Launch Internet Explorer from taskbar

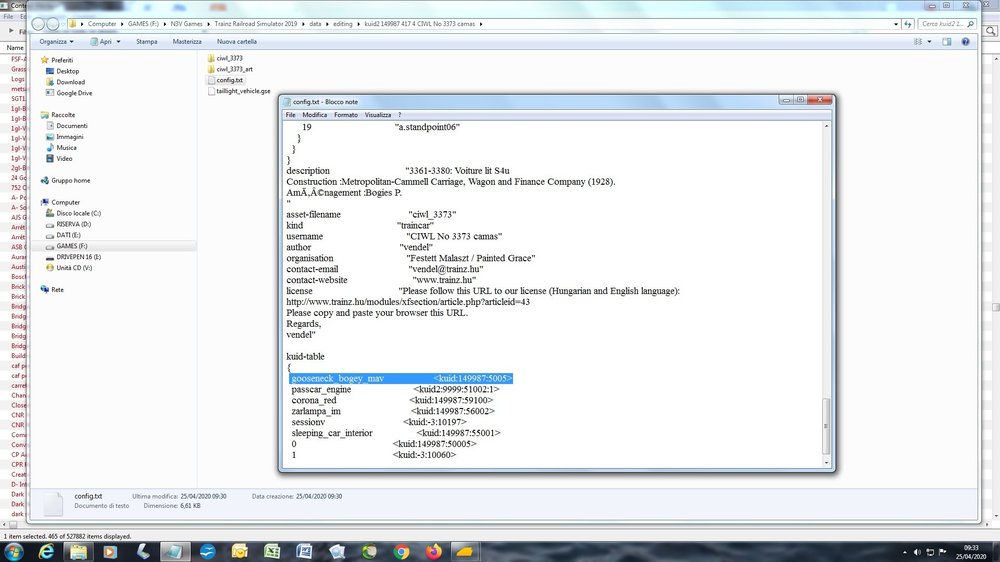[x=47, y=552]
